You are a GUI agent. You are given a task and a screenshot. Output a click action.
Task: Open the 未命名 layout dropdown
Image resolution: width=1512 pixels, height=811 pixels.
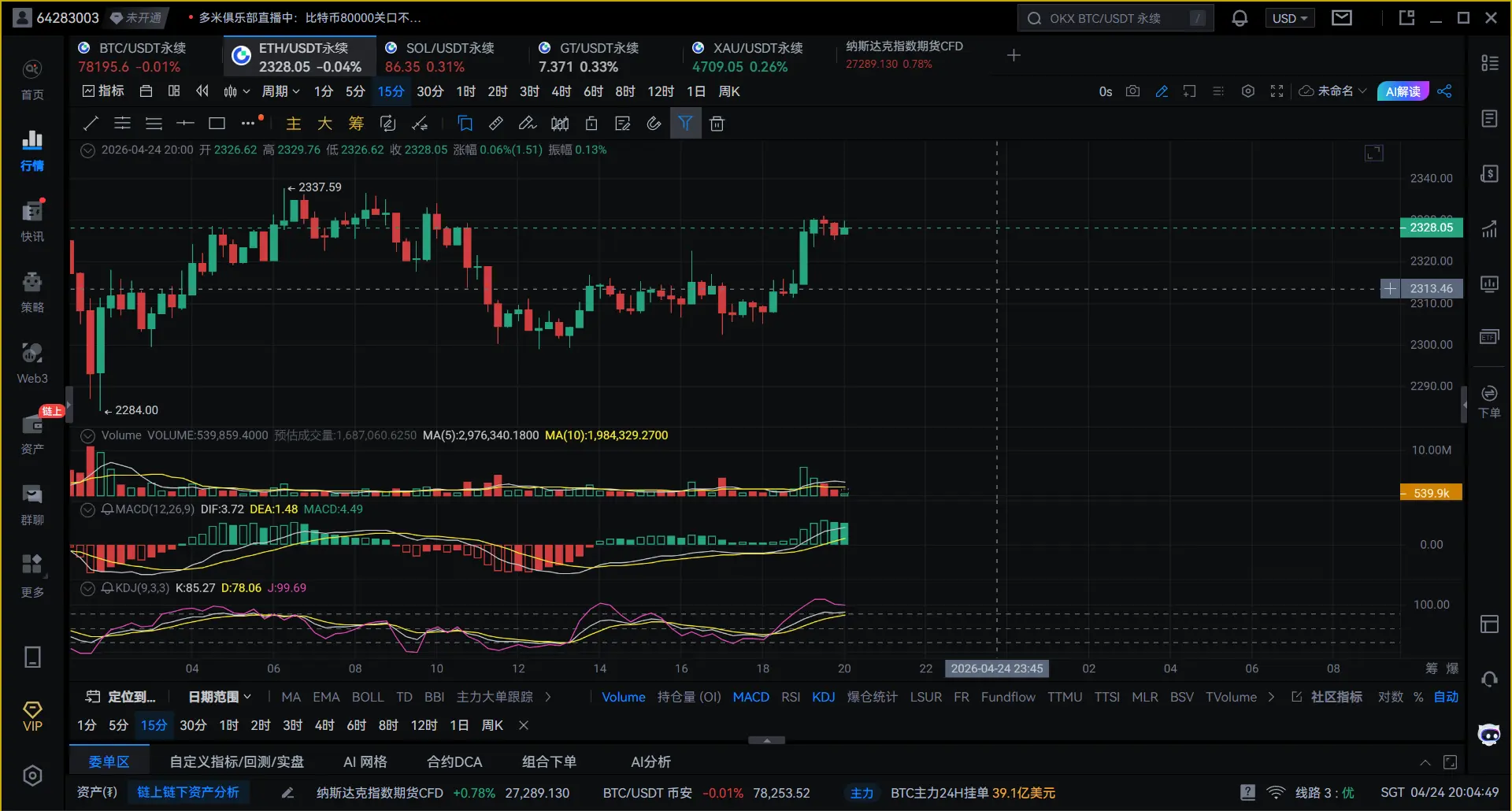[x=1332, y=91]
